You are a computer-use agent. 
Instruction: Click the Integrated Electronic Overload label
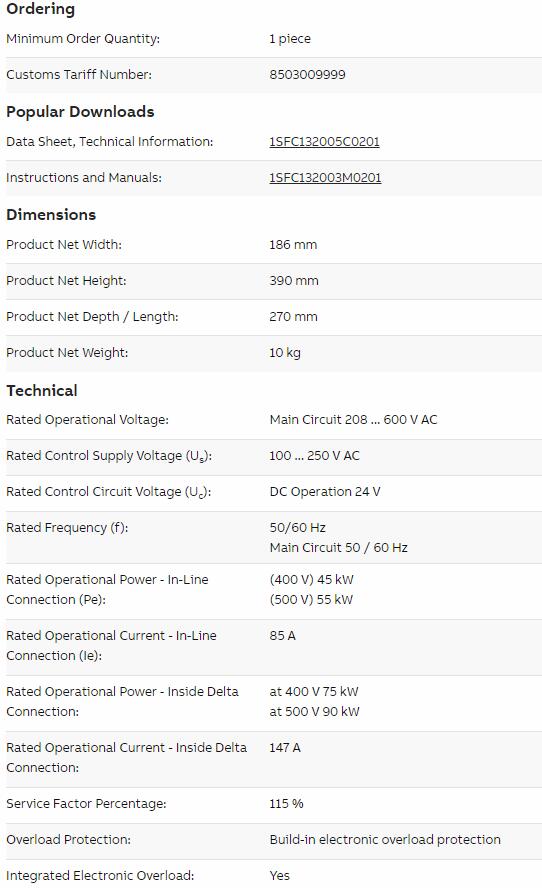click(100, 876)
